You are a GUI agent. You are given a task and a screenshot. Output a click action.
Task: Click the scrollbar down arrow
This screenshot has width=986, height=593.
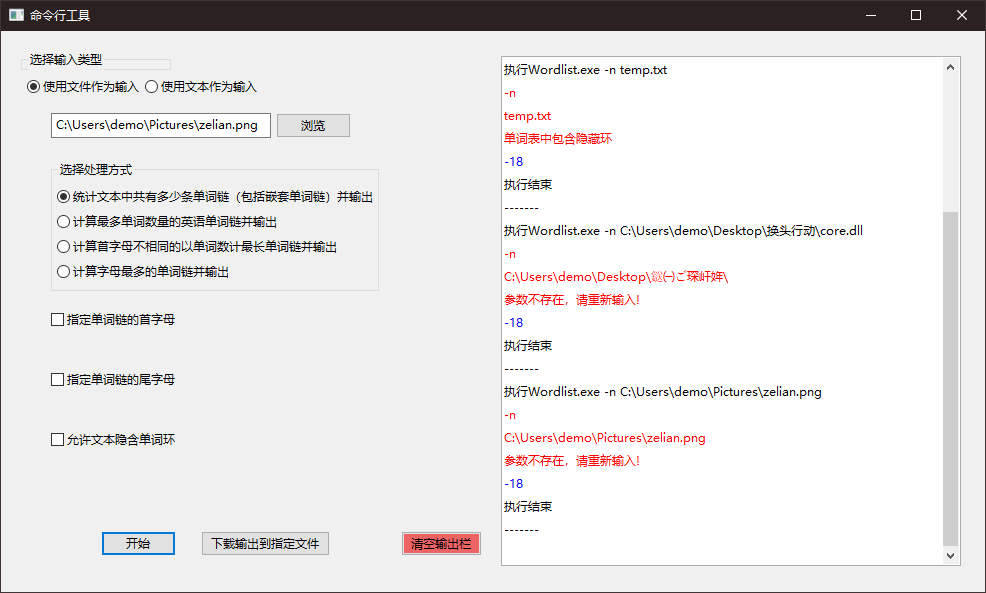[x=951, y=554]
